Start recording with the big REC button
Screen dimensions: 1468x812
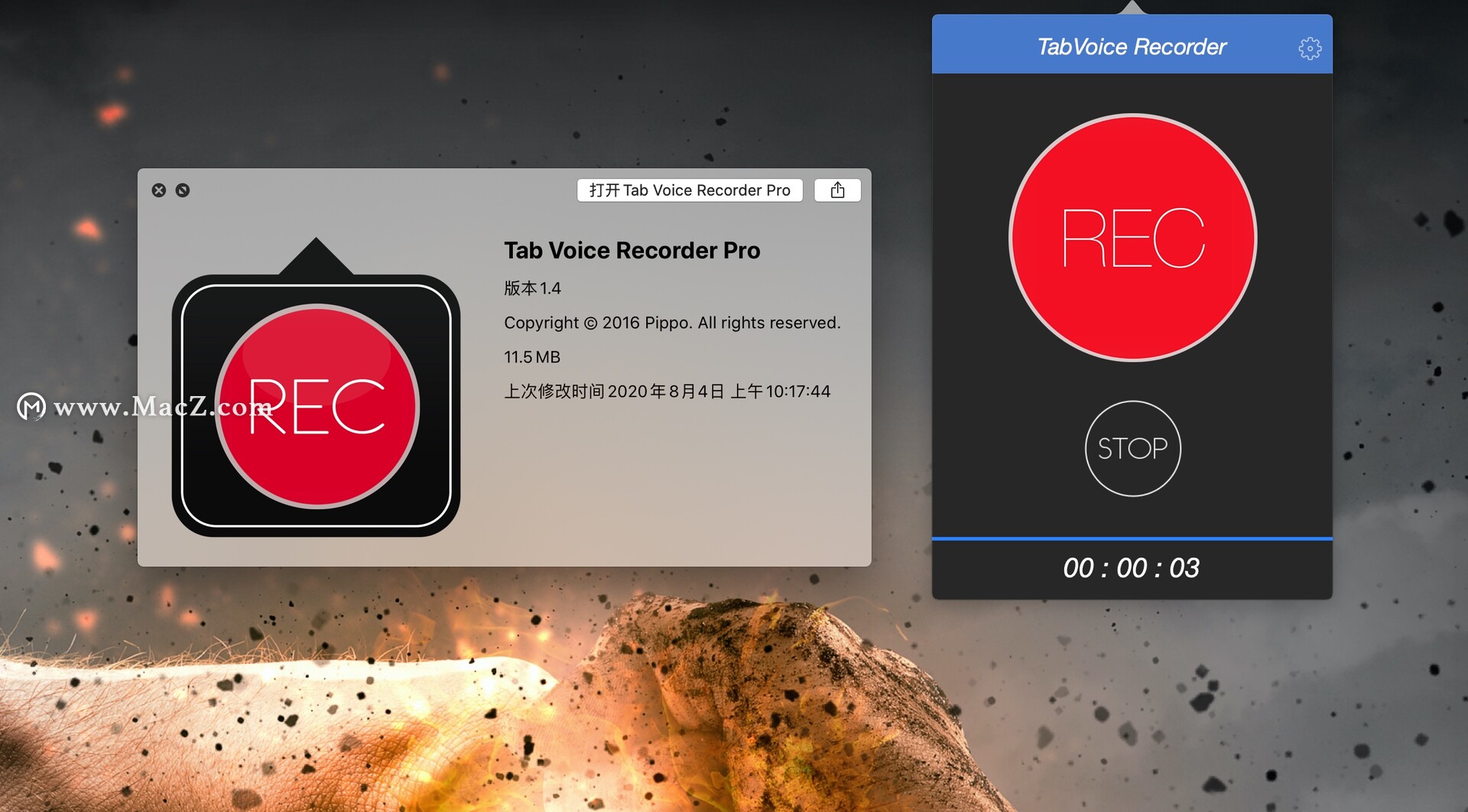pos(1132,238)
